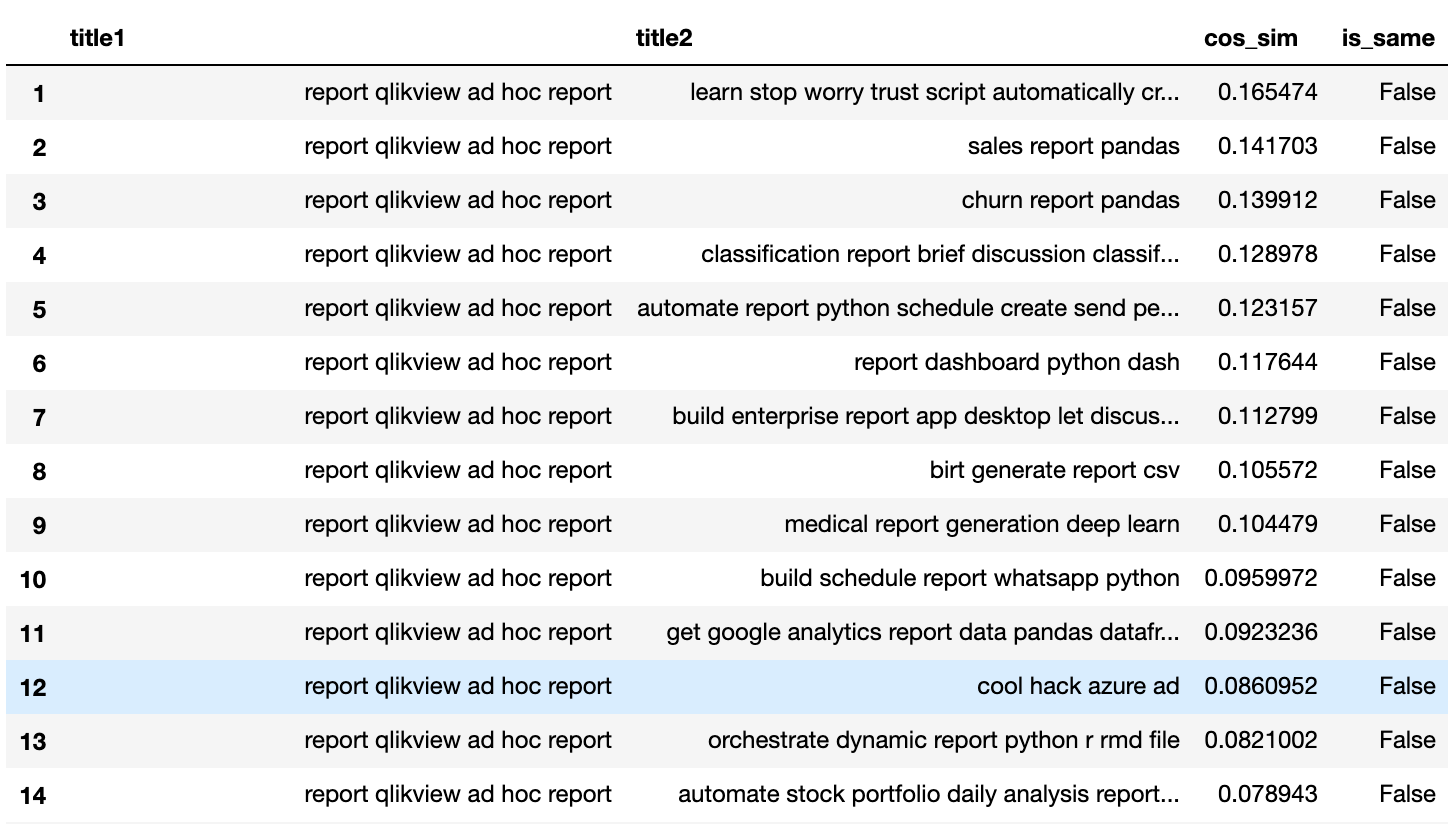Select row index 1

(x=39, y=94)
